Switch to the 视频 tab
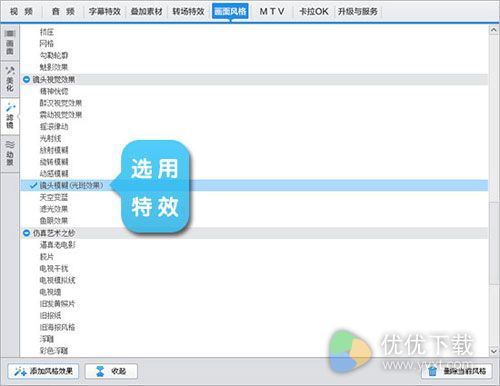Image resolution: width=500 pixels, height=386 pixels. 21,11
